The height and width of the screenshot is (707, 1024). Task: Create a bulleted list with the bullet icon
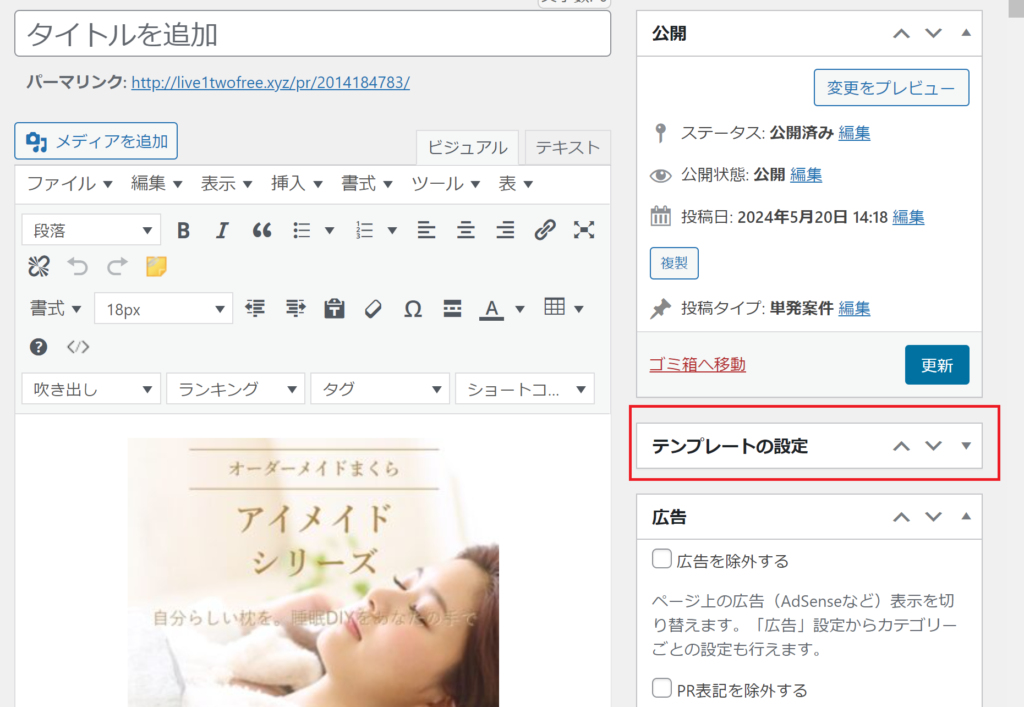click(x=302, y=230)
